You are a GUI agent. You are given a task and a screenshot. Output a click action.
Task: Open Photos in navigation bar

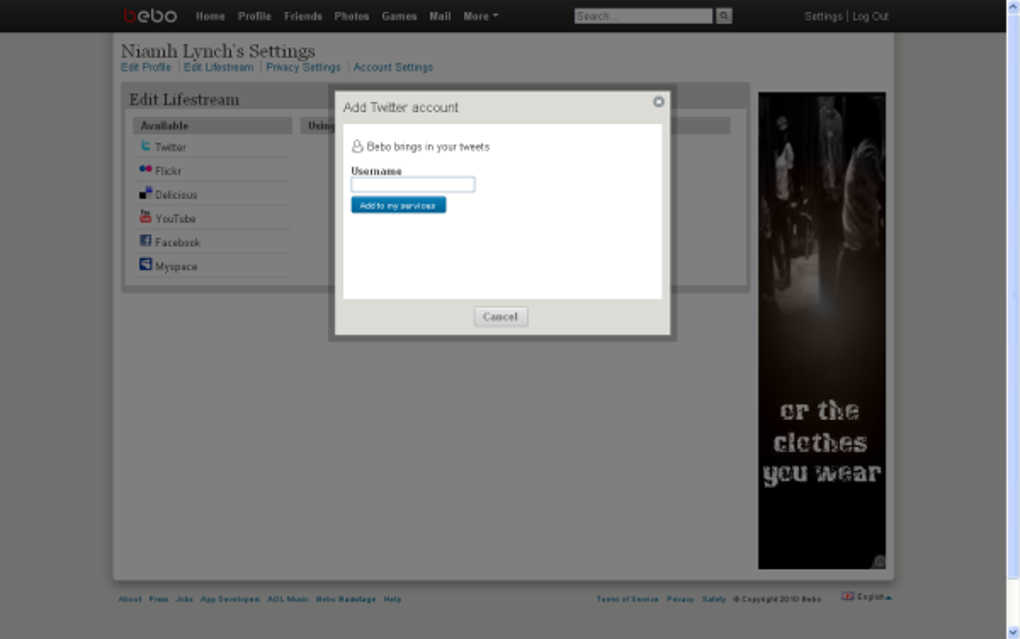click(352, 16)
